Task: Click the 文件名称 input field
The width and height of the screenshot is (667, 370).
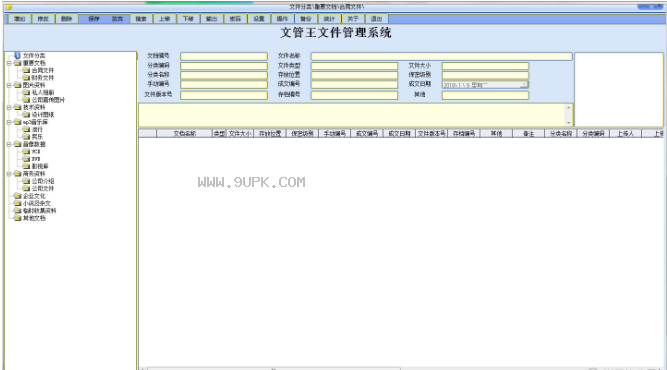Action: point(442,56)
